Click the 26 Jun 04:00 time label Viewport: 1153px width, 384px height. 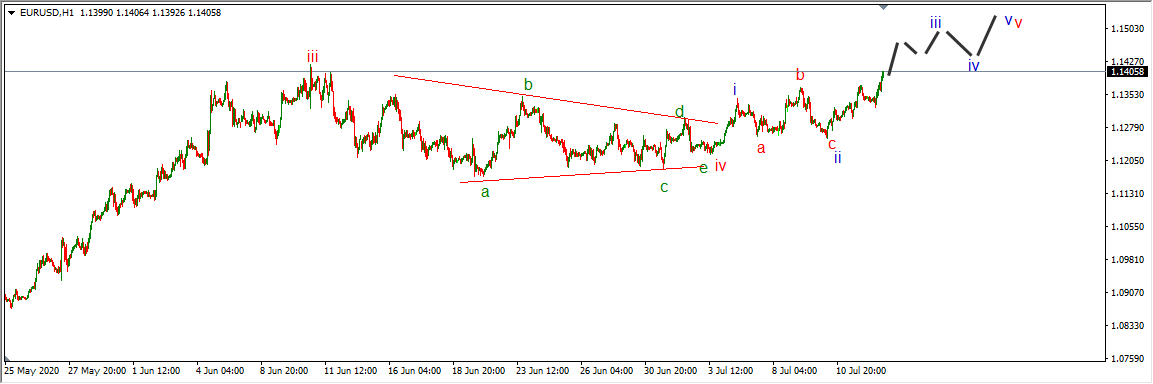click(607, 371)
